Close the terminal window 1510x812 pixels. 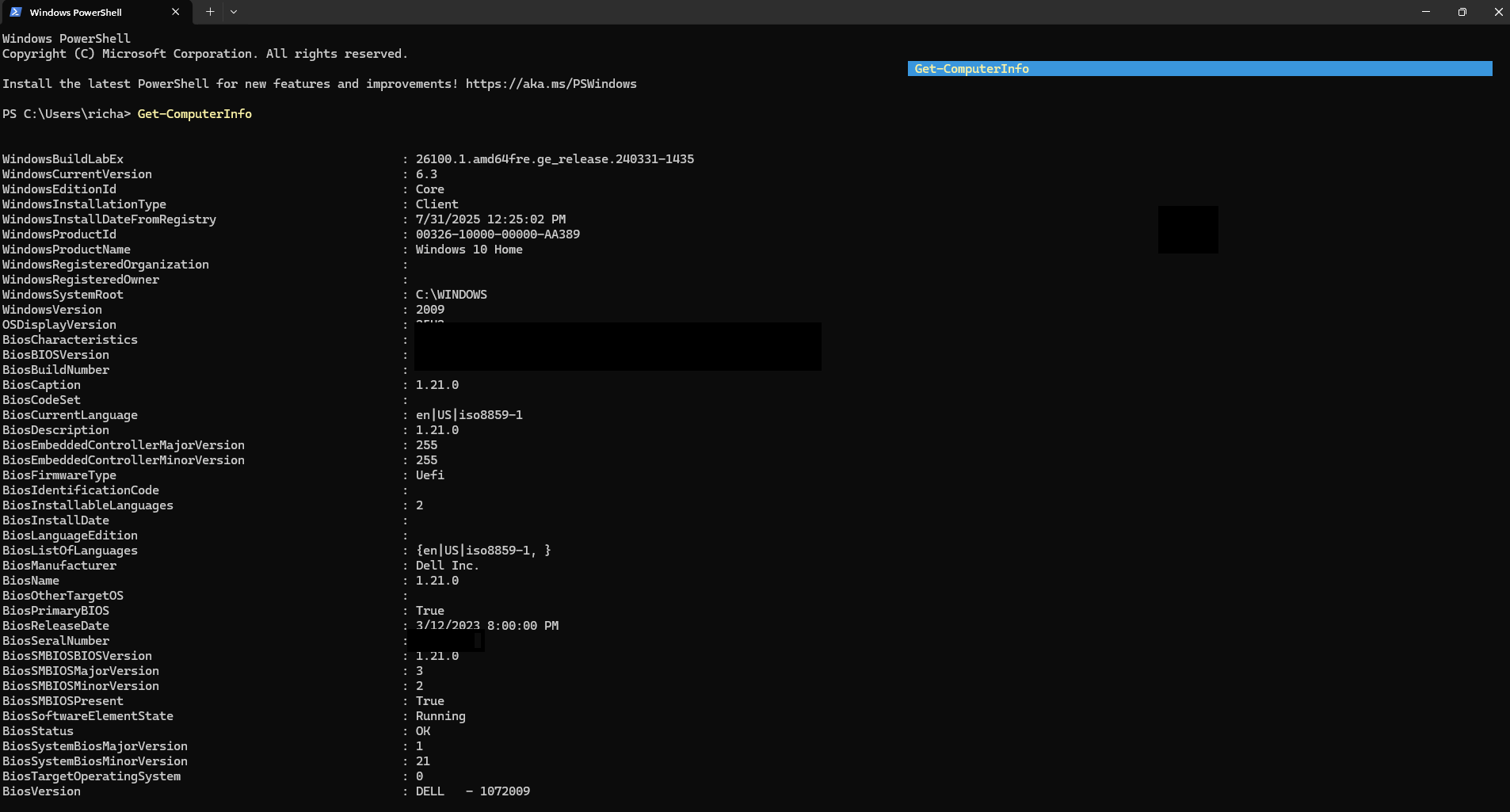(x=1498, y=12)
